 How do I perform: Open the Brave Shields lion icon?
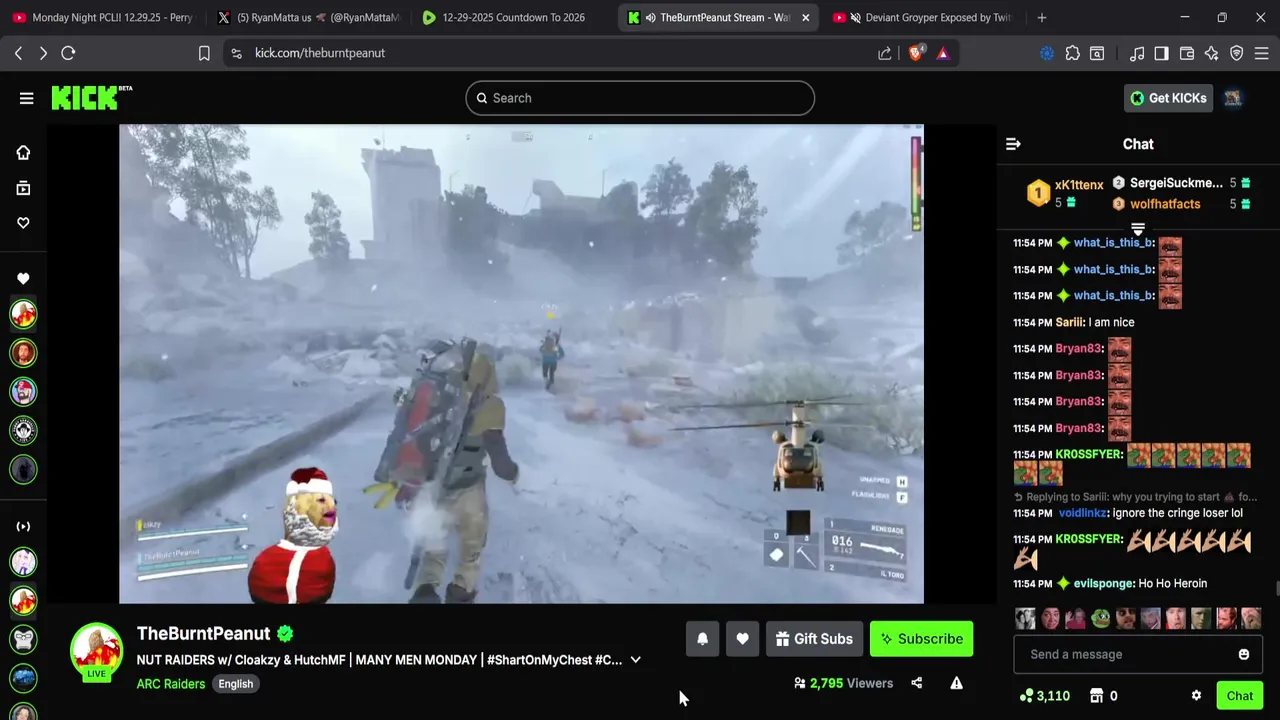click(915, 53)
